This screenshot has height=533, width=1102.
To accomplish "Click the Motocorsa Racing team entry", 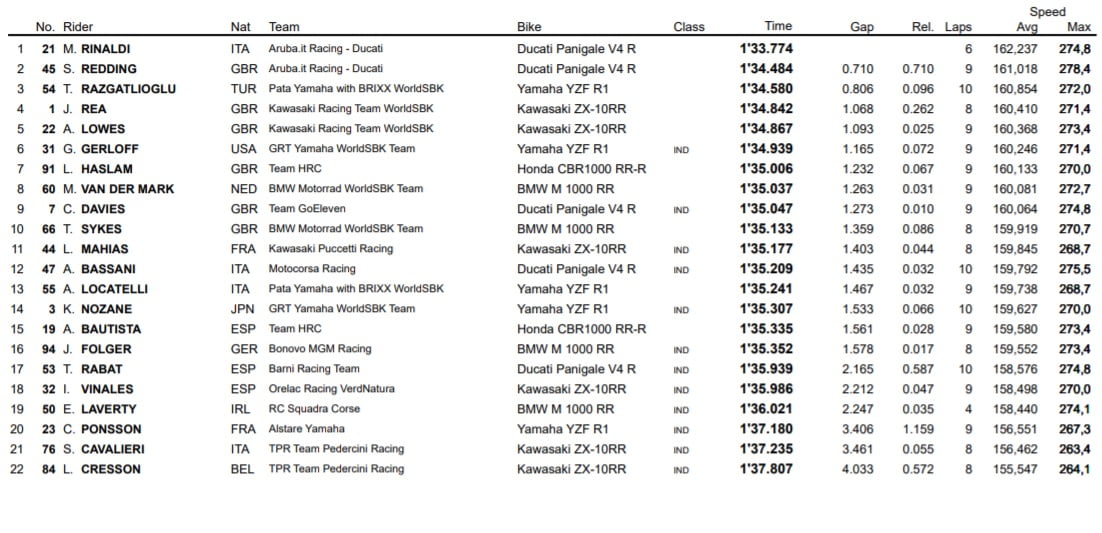I will [312, 269].
